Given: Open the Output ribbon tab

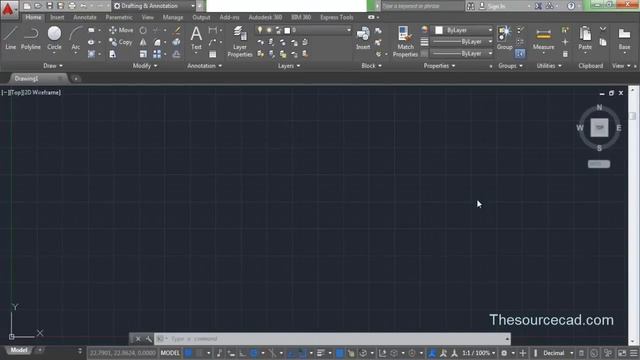Looking at the screenshot, I should pos(201,17).
